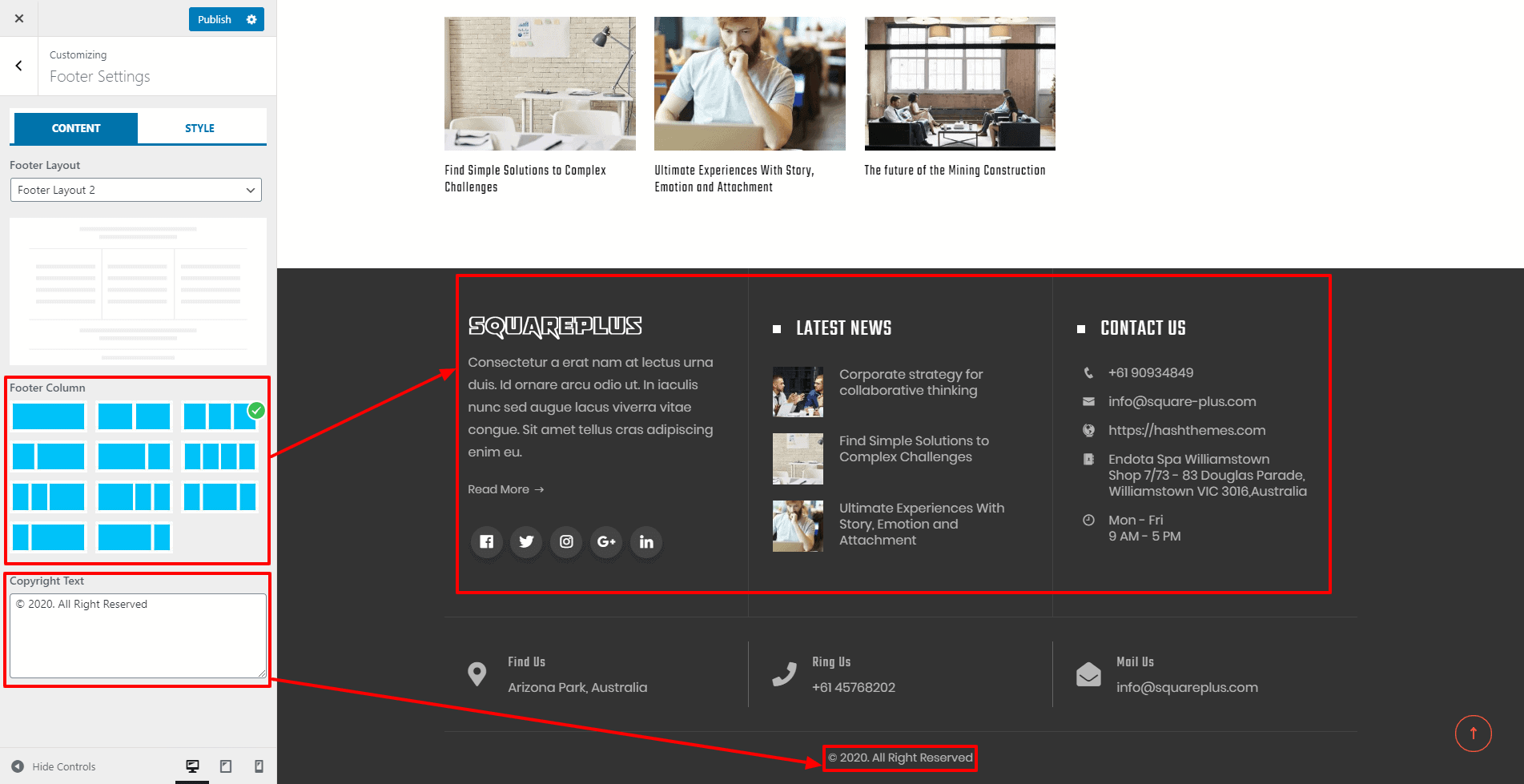Click the desk workspace blog post image

540,83
